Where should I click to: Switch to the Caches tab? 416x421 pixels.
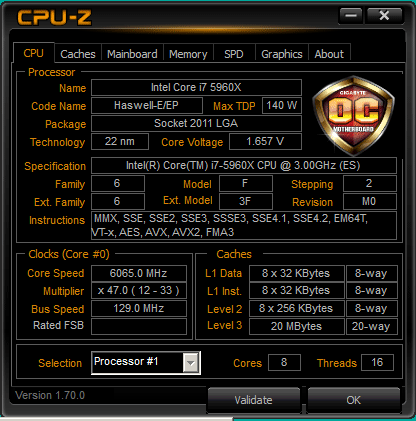[x=78, y=54]
